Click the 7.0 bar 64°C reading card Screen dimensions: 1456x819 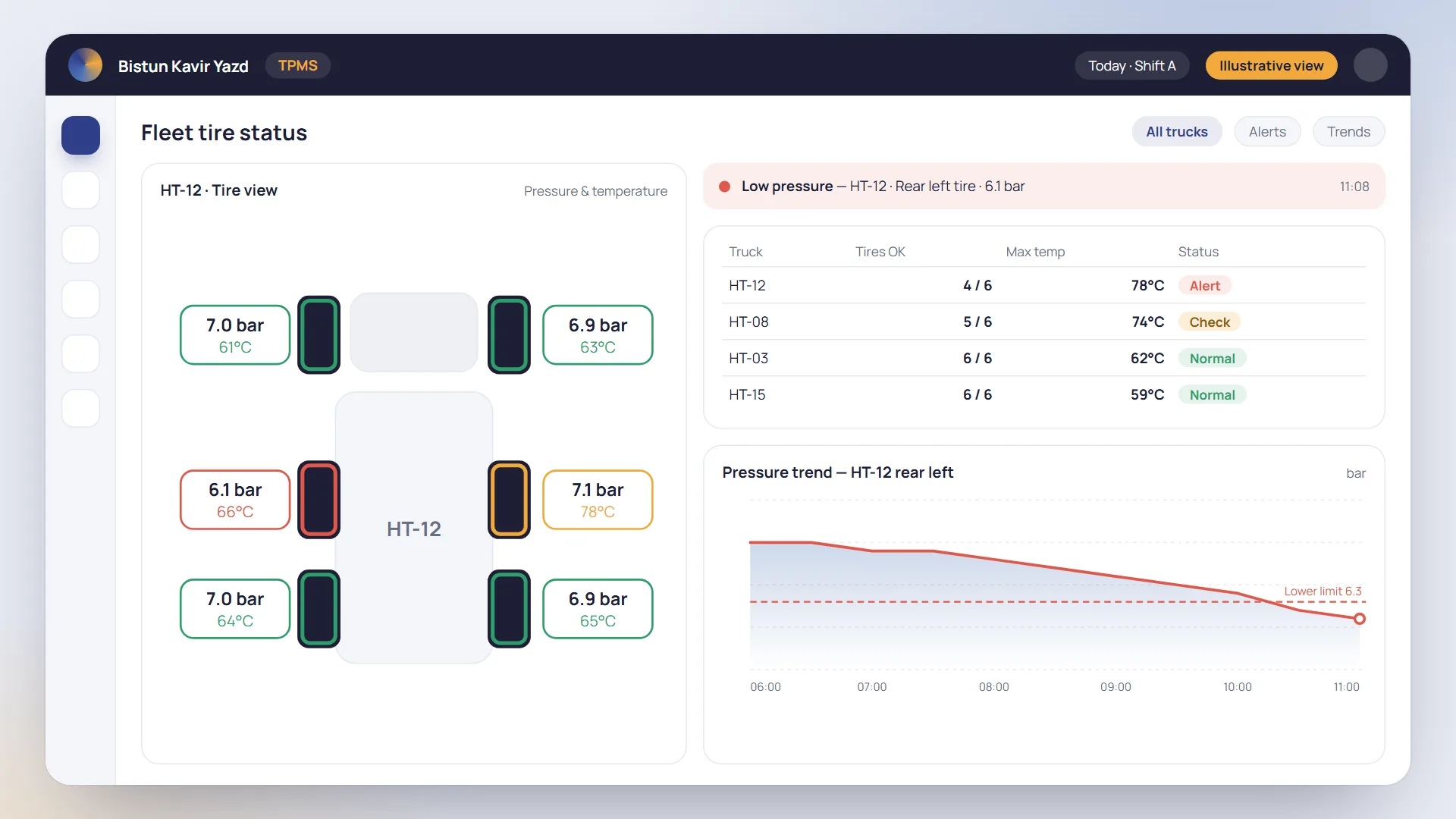coord(235,608)
